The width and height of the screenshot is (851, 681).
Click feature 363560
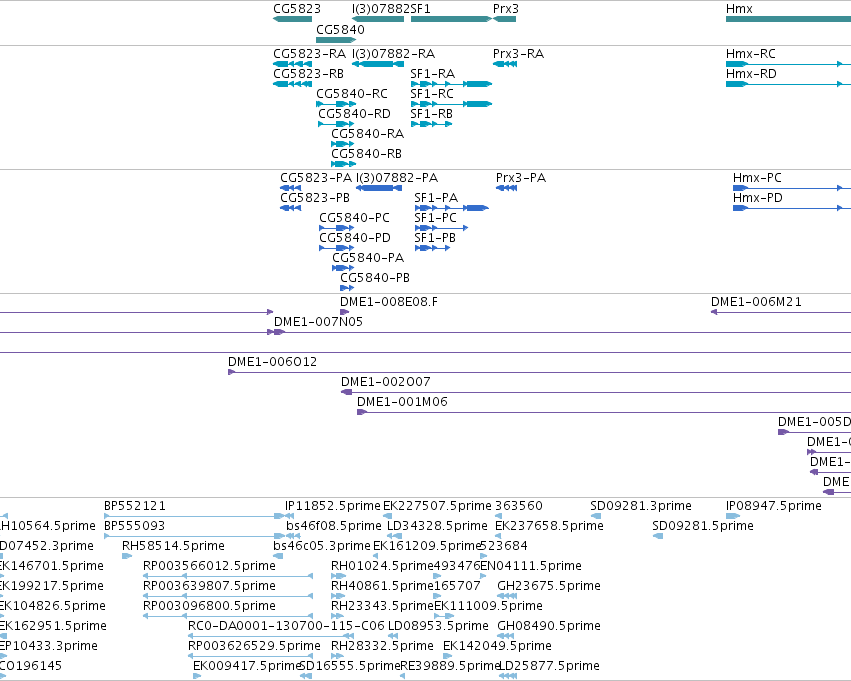(518, 506)
